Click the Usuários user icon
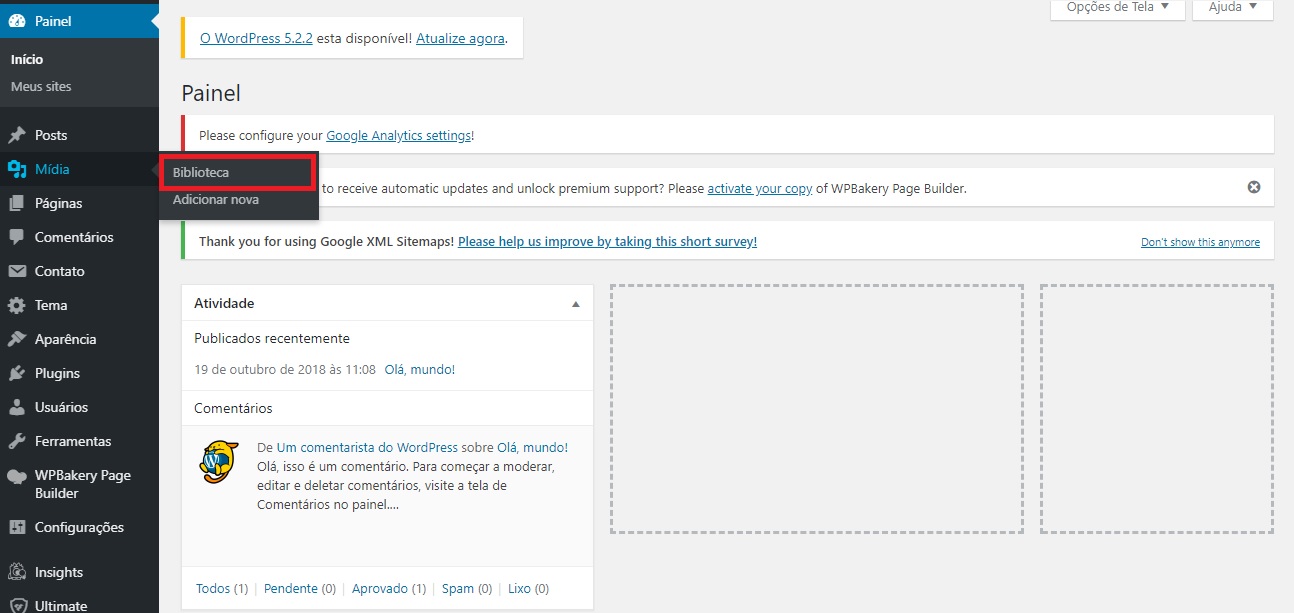 (x=18, y=406)
